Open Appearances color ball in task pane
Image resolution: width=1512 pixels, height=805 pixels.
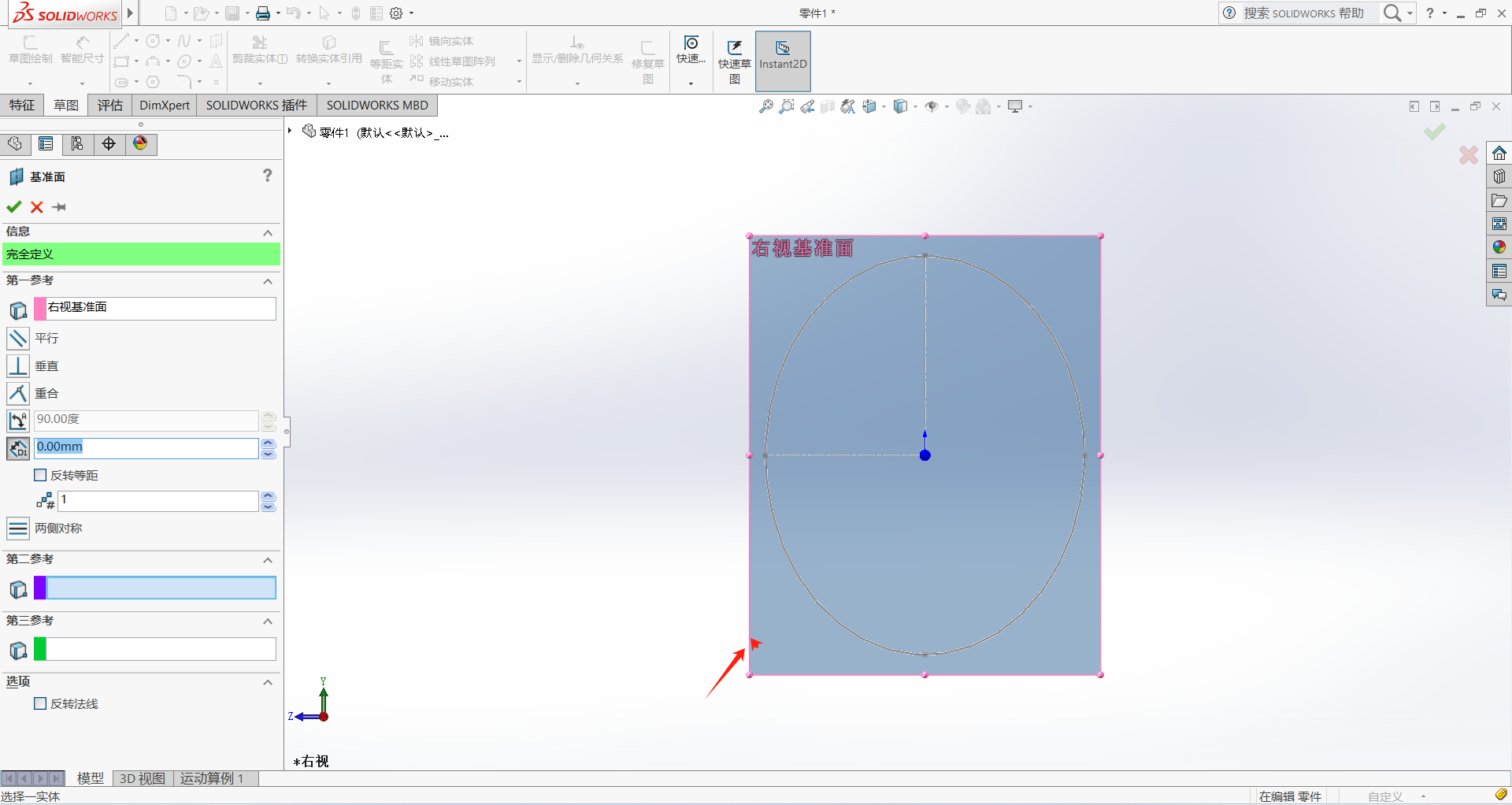[x=1499, y=247]
